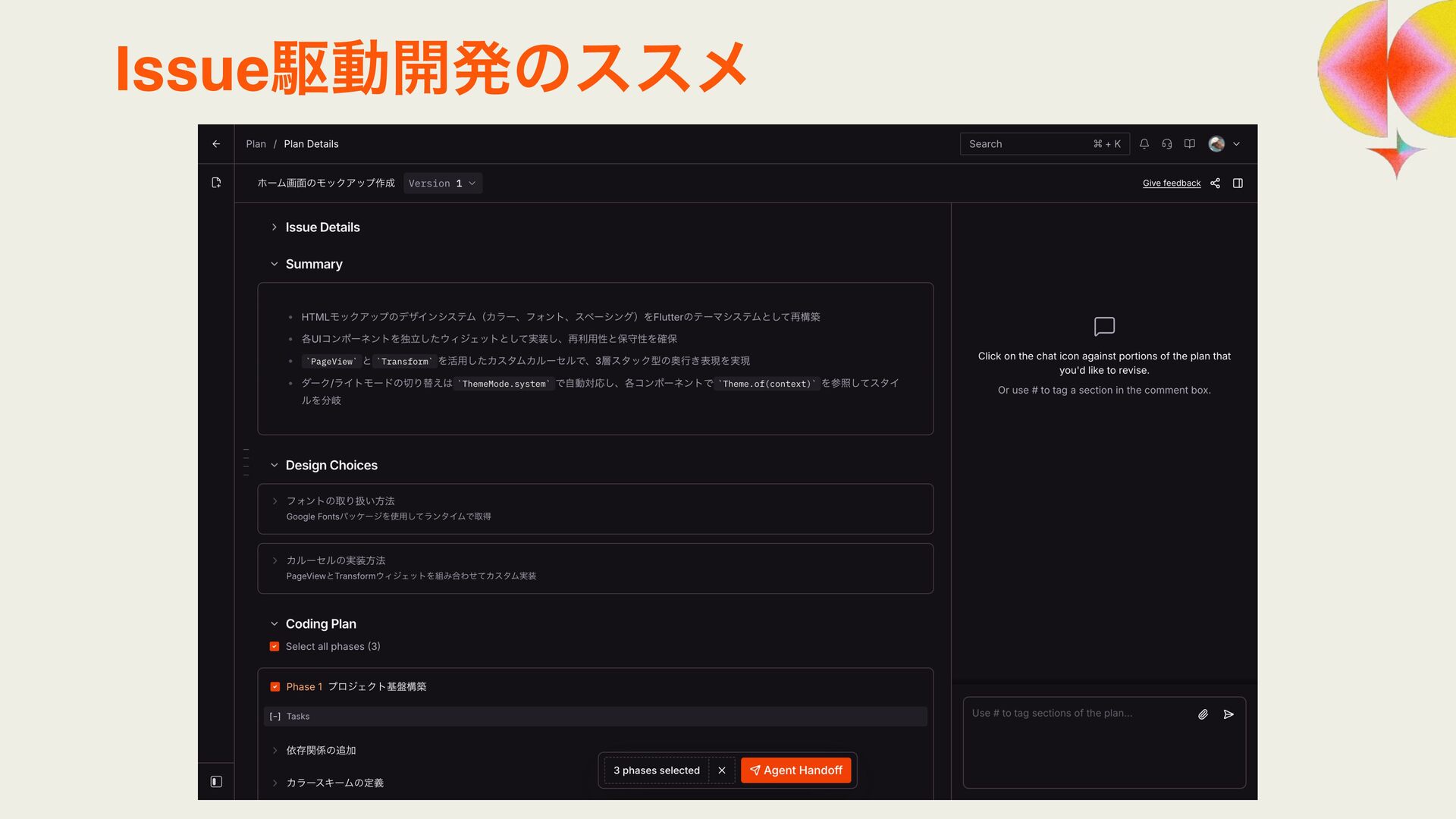Uncheck Select all phases checkbox
This screenshot has width=1456, height=819.
(275, 647)
